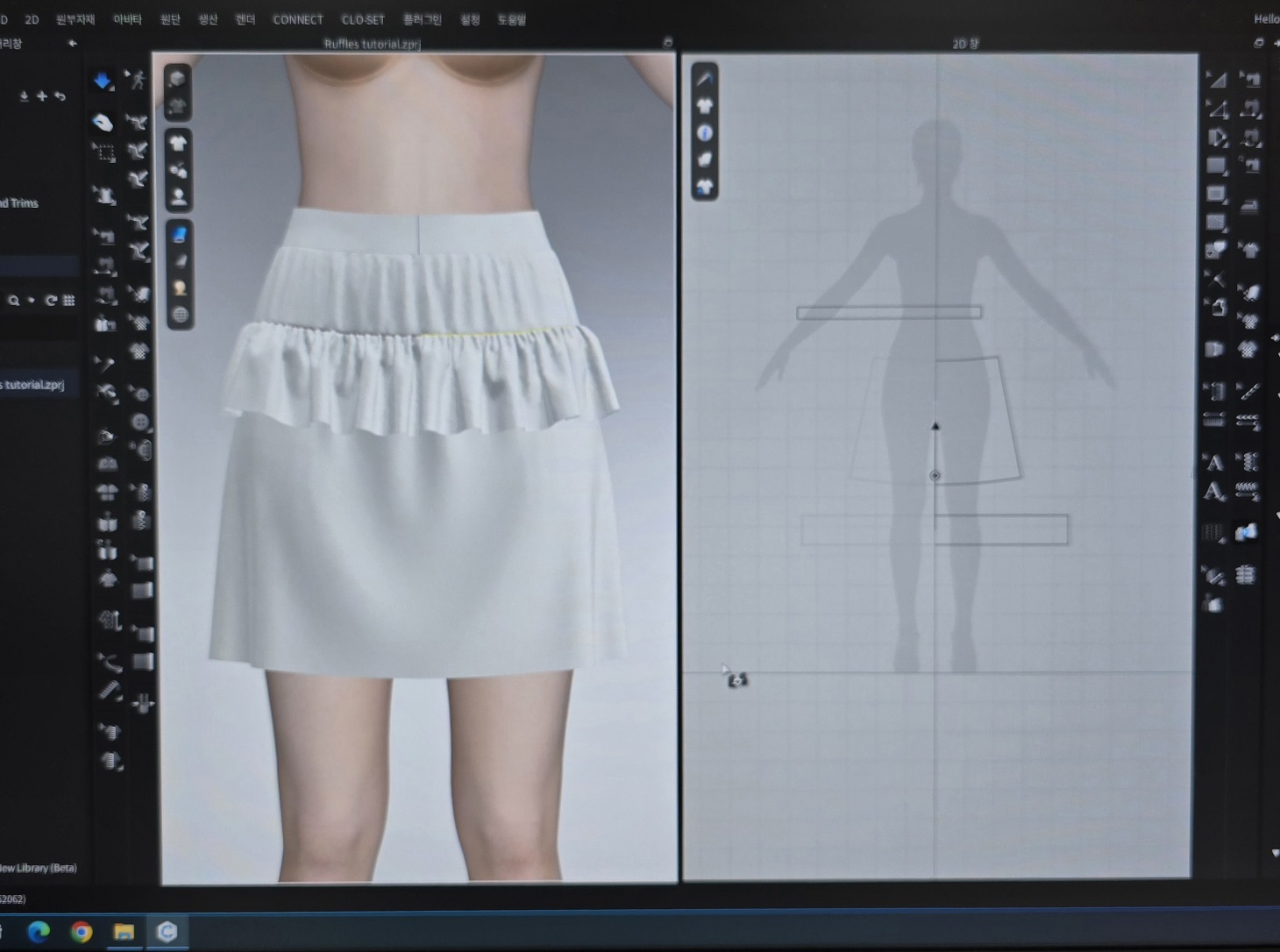1280x952 pixels.
Task: Toggle show garment shirt icon in 3D view
Action: (179, 143)
